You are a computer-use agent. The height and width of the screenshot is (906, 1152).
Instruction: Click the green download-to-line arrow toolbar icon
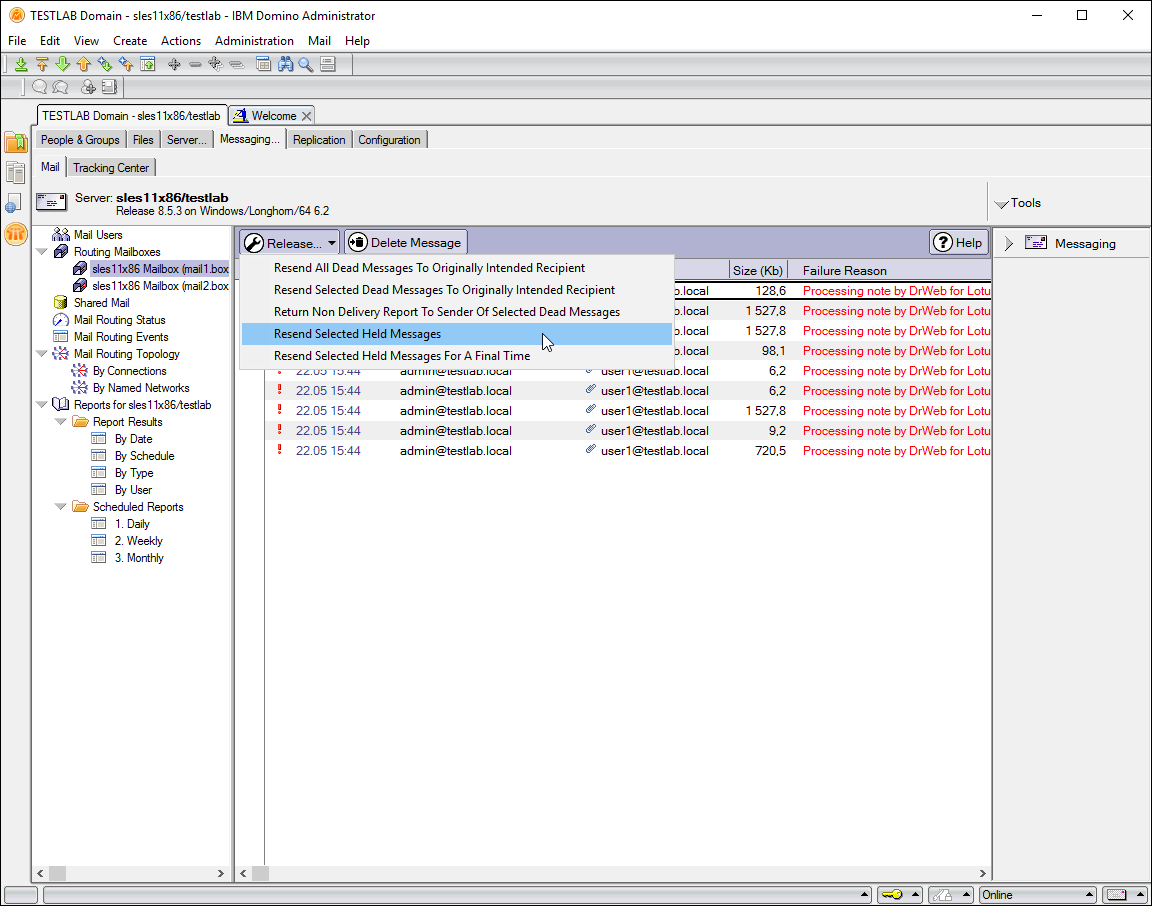(21, 65)
